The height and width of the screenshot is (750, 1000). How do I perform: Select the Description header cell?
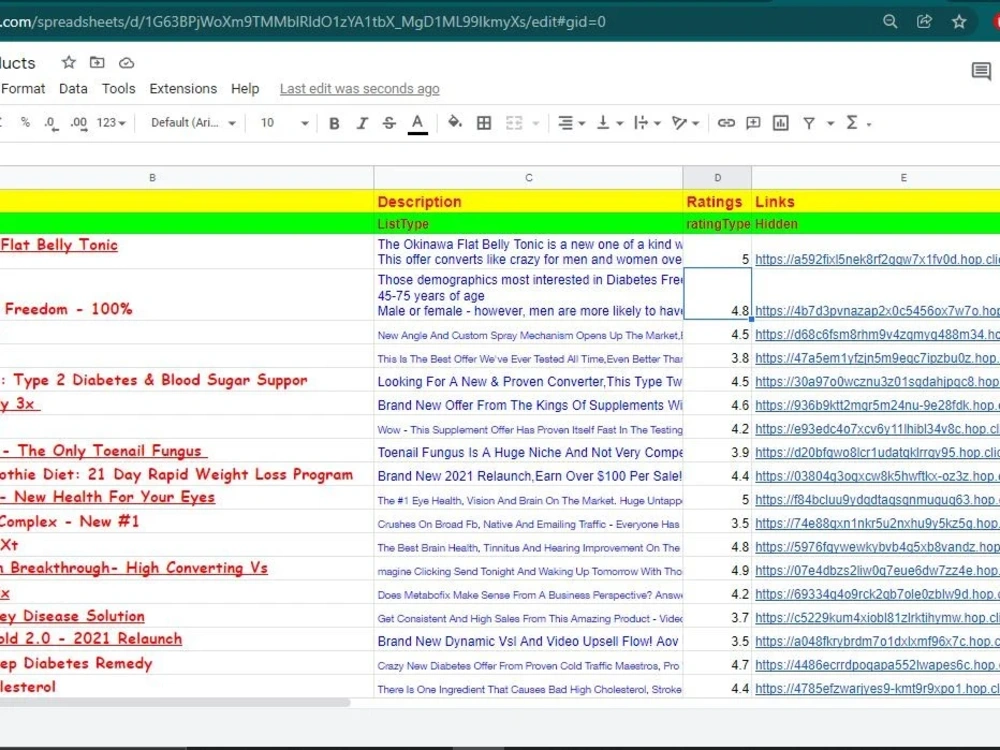coord(529,202)
